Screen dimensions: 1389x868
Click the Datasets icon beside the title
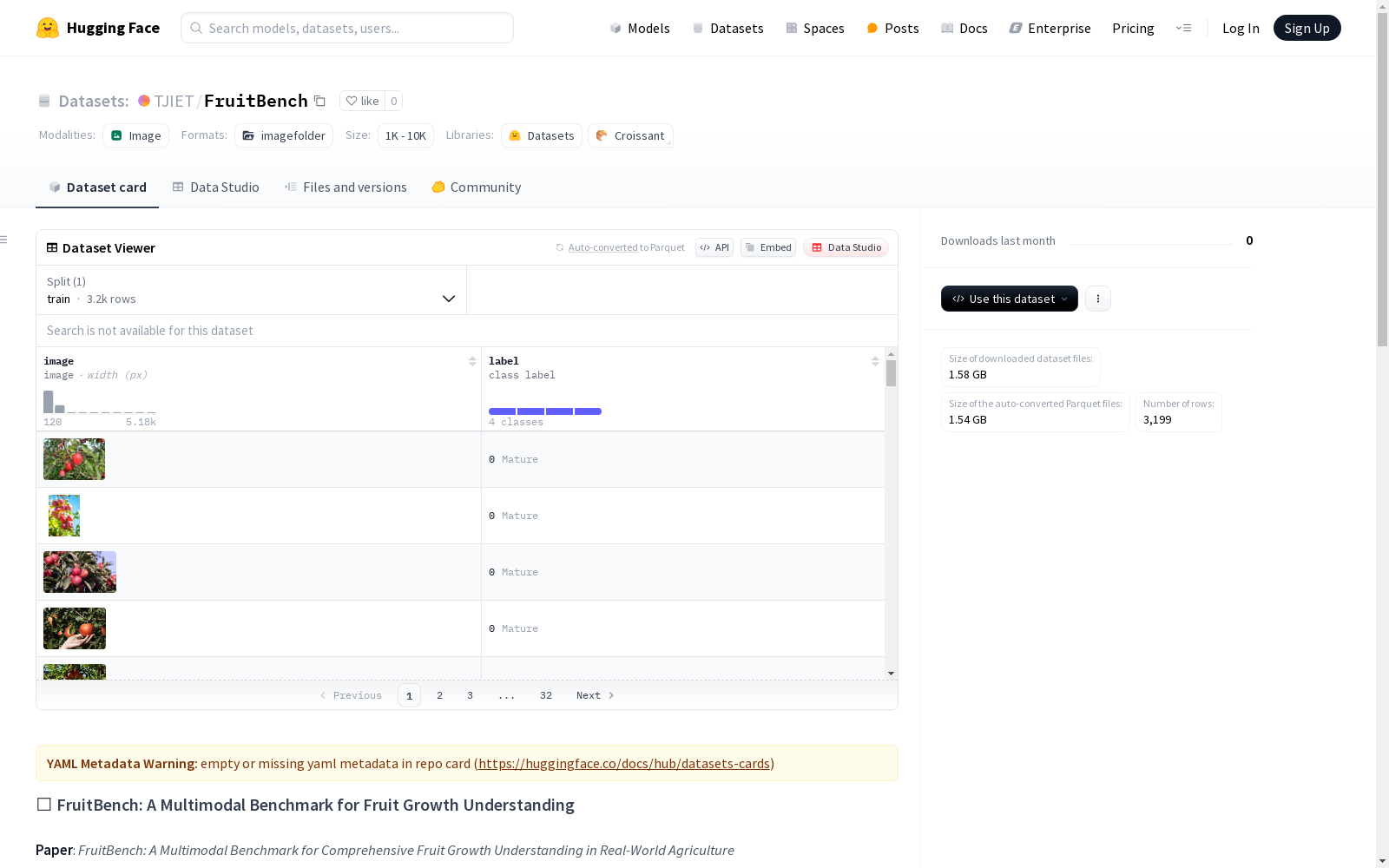(x=44, y=101)
